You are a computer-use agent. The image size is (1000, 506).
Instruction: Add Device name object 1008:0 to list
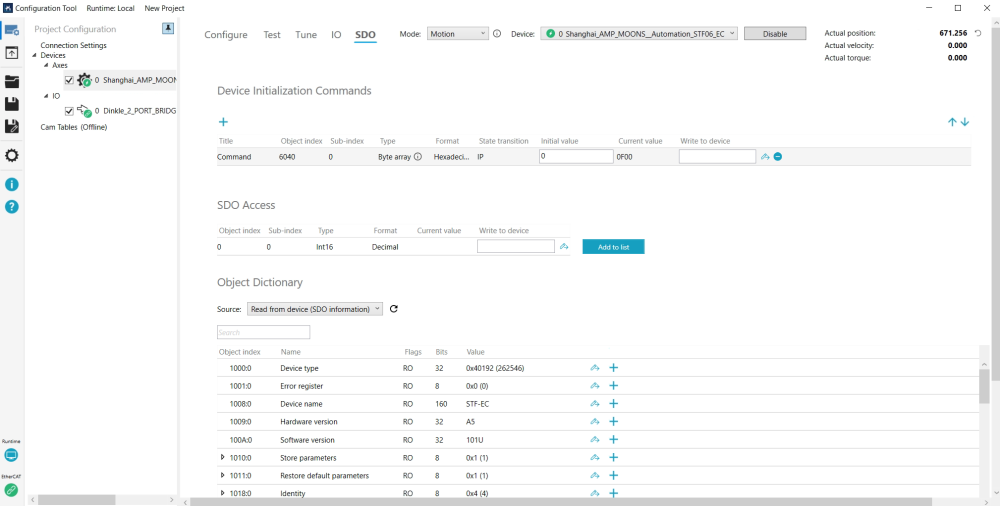point(614,404)
